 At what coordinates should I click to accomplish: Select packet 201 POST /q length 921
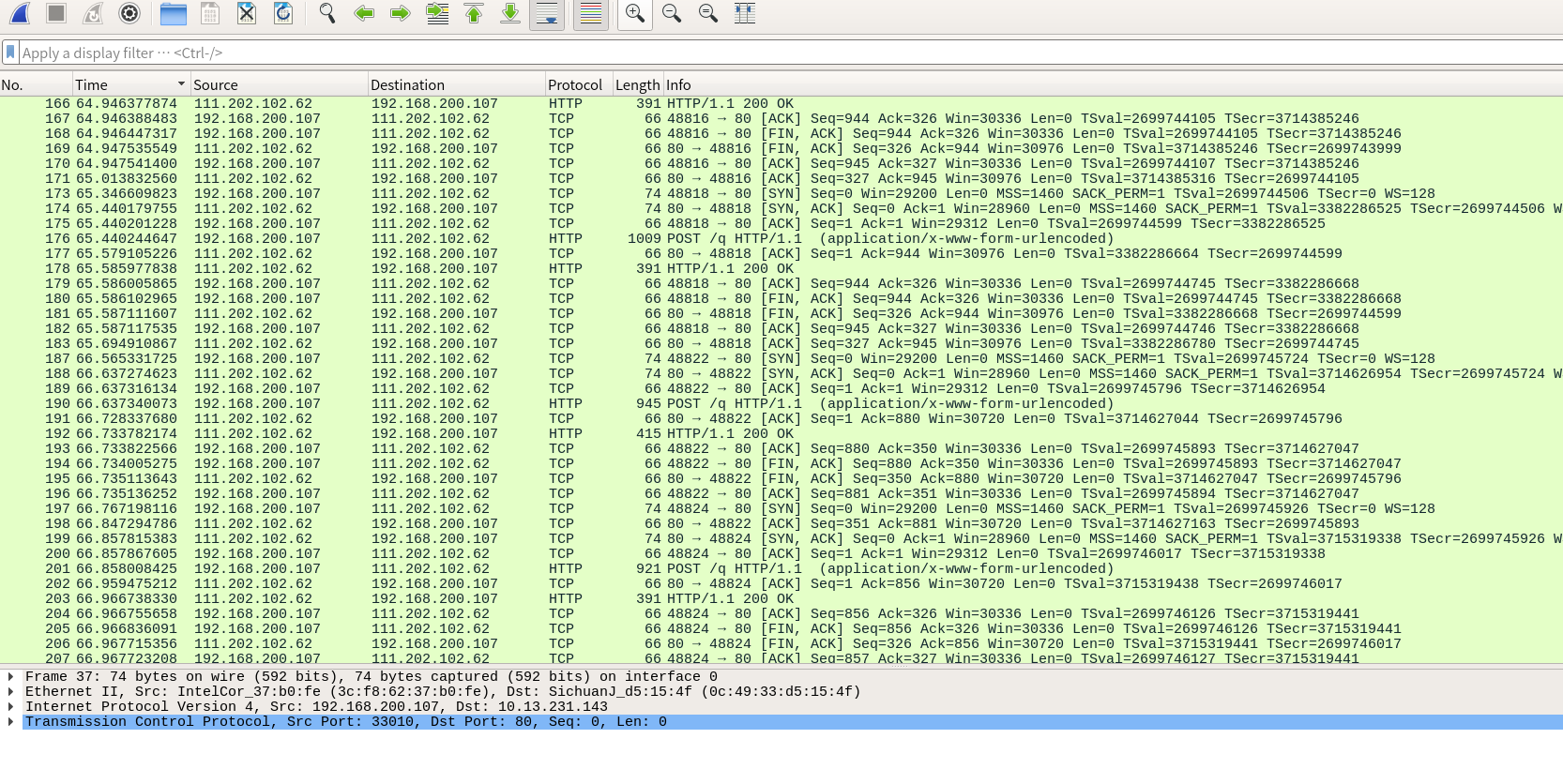(781, 568)
